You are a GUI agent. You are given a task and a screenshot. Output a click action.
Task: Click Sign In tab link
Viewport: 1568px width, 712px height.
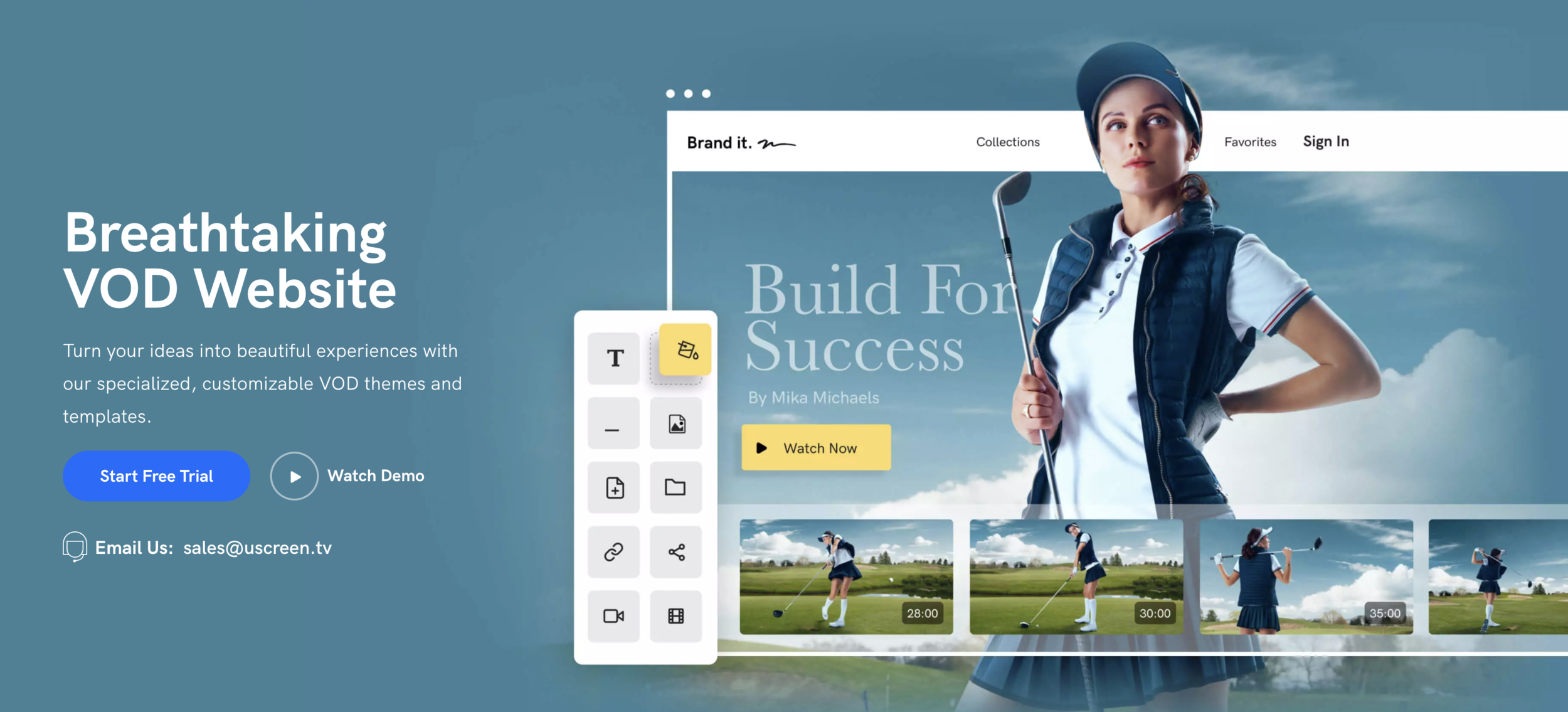point(1325,141)
